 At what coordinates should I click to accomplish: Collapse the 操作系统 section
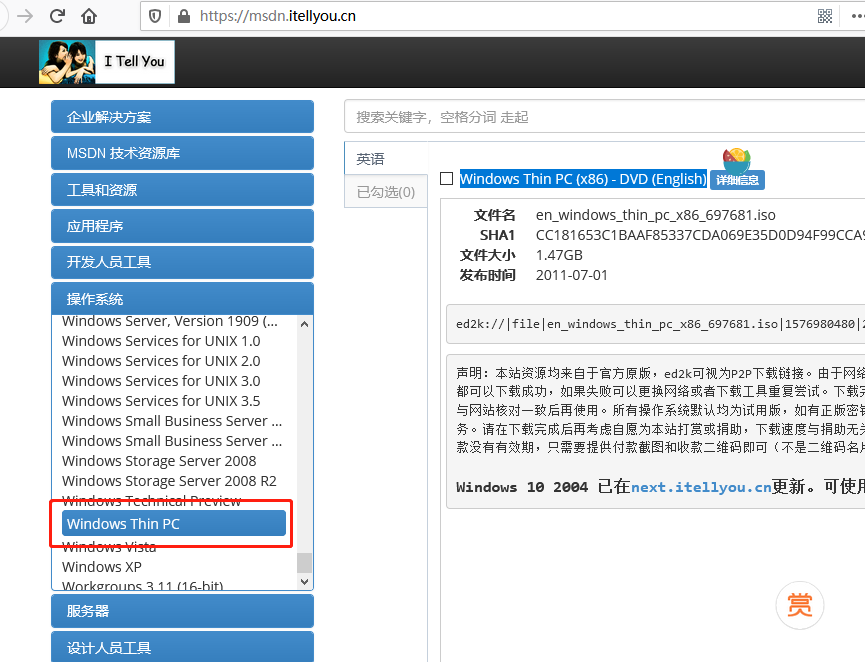click(x=183, y=299)
